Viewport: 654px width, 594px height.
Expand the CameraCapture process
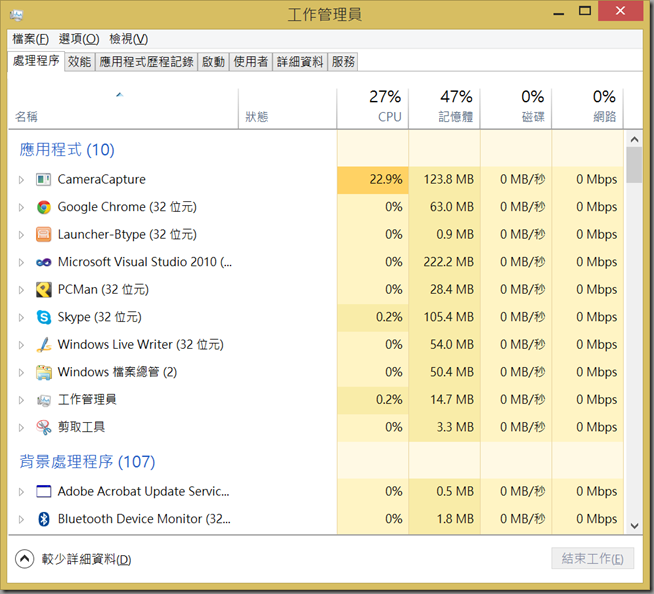(21, 180)
